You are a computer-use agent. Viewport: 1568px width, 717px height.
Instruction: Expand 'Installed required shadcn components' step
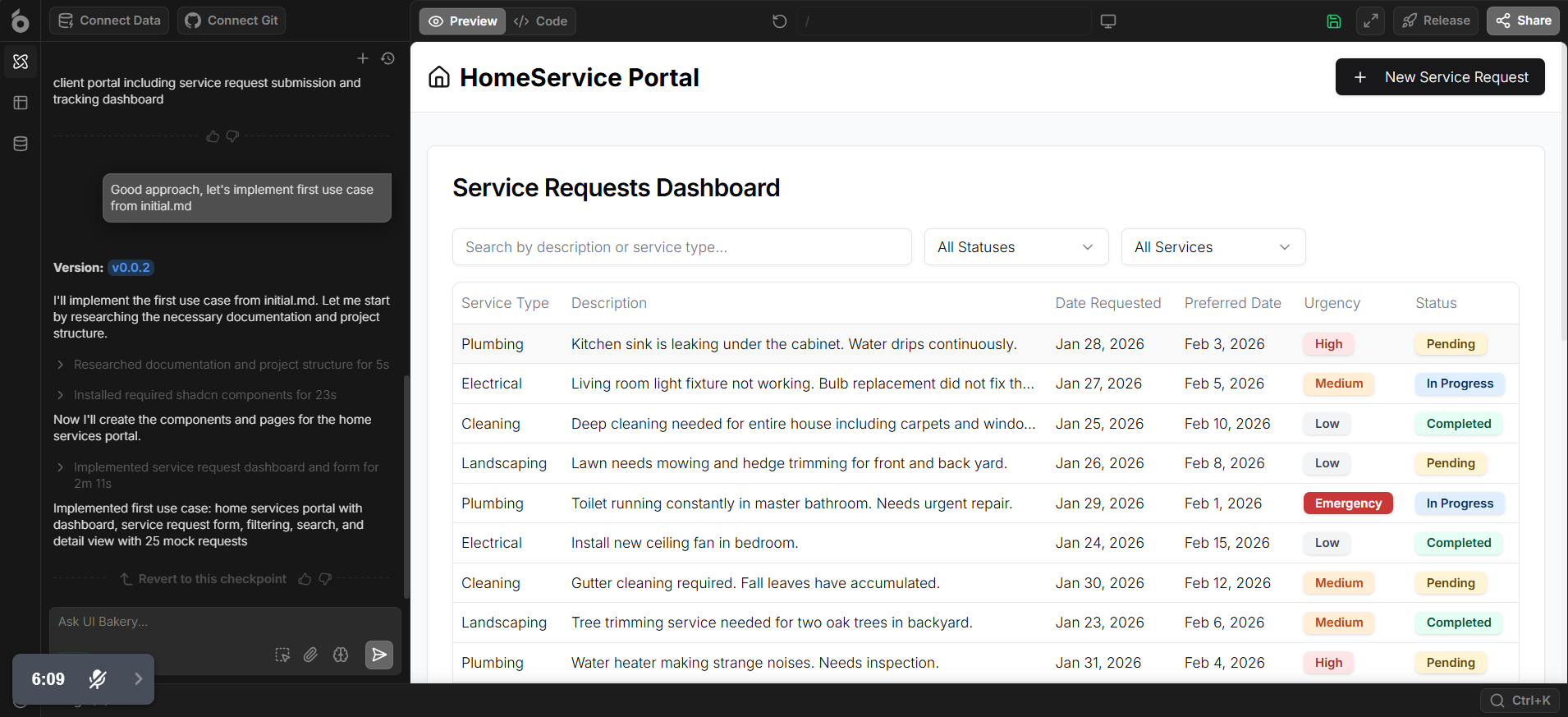(x=195, y=395)
